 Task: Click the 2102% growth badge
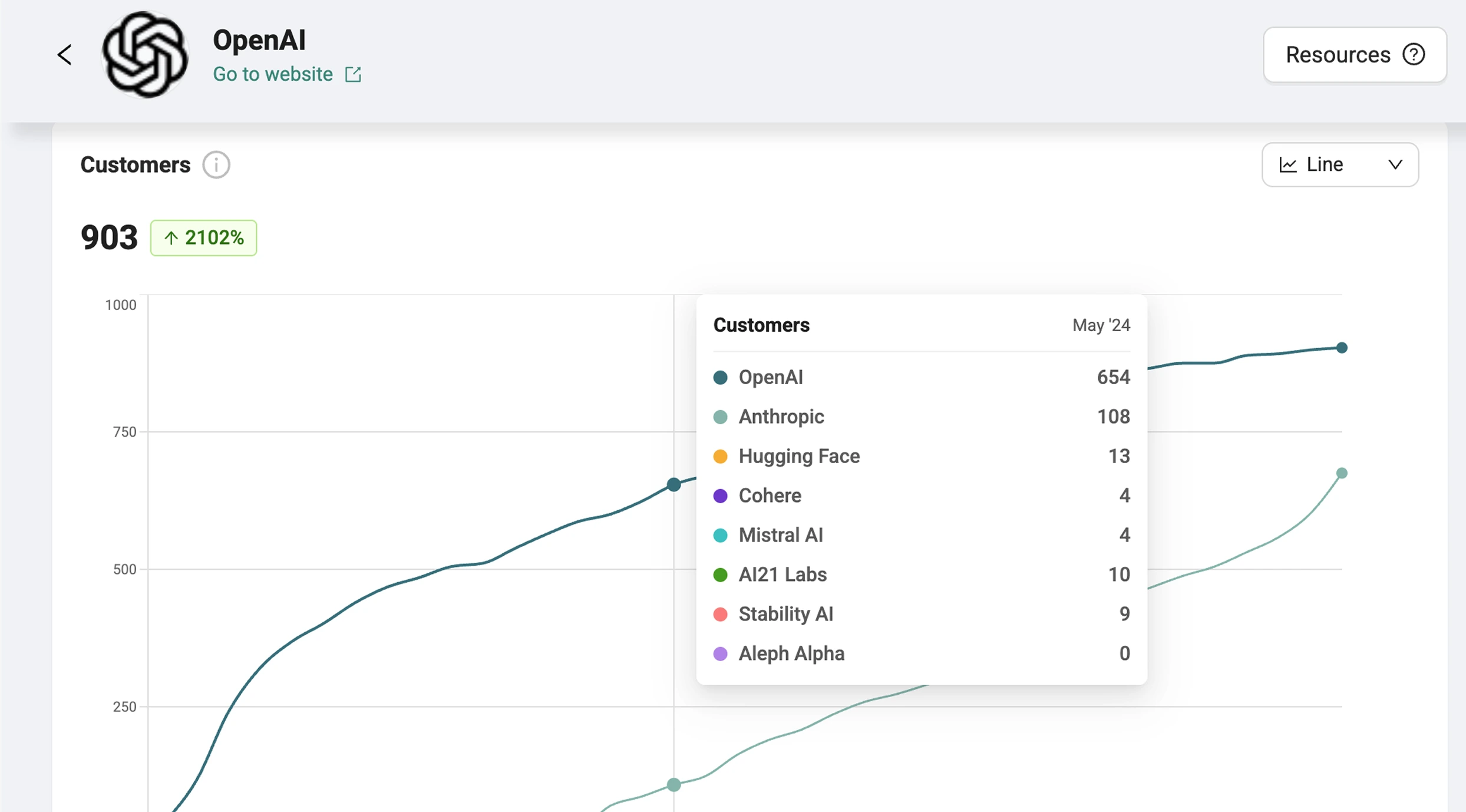coord(203,237)
